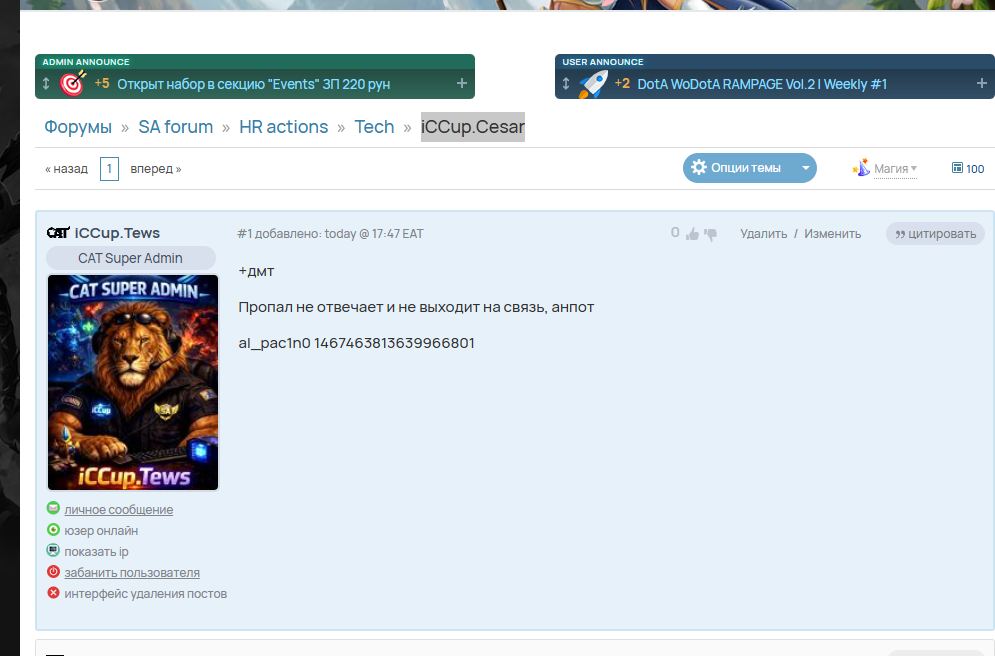Click показать ip

point(96,551)
